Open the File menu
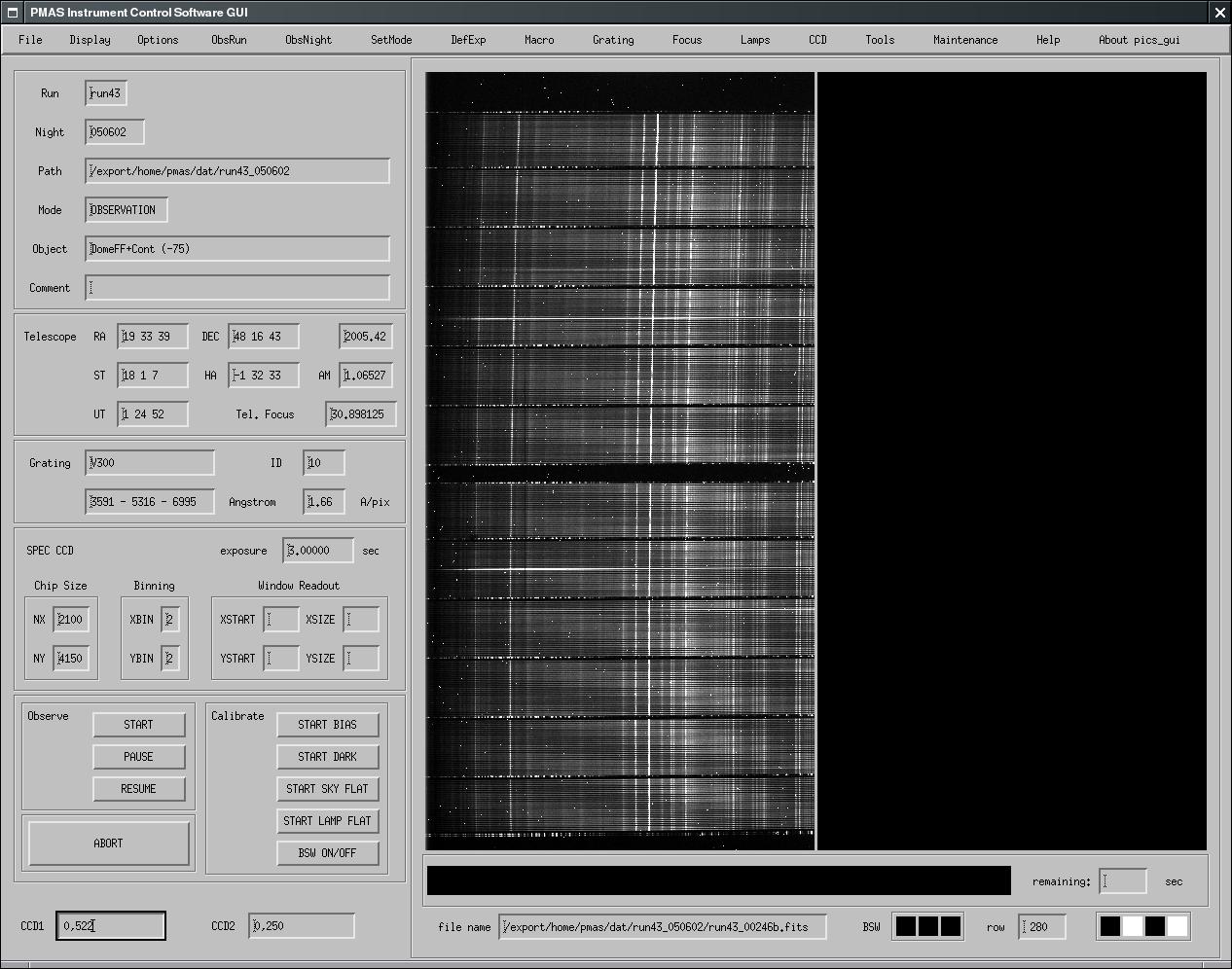The height and width of the screenshot is (969, 1232). tap(30, 40)
